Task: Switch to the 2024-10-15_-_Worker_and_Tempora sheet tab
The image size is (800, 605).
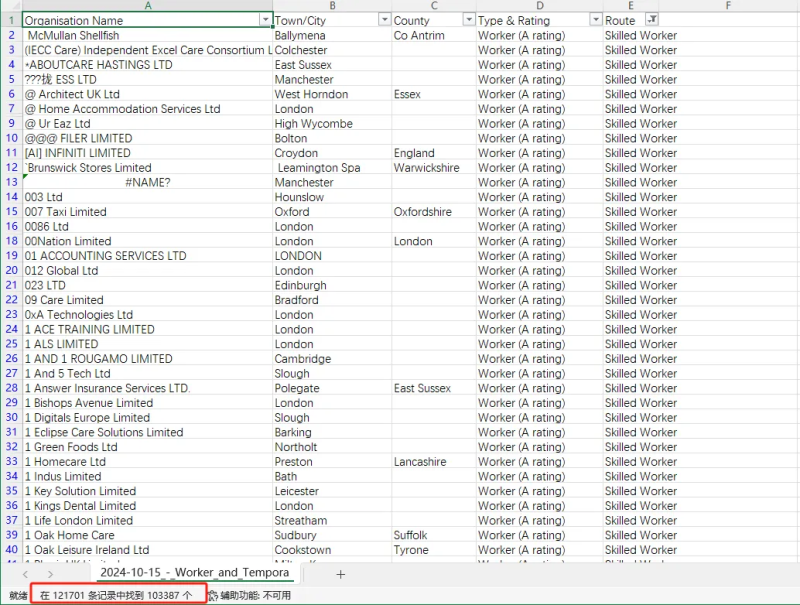Action: click(x=195, y=573)
